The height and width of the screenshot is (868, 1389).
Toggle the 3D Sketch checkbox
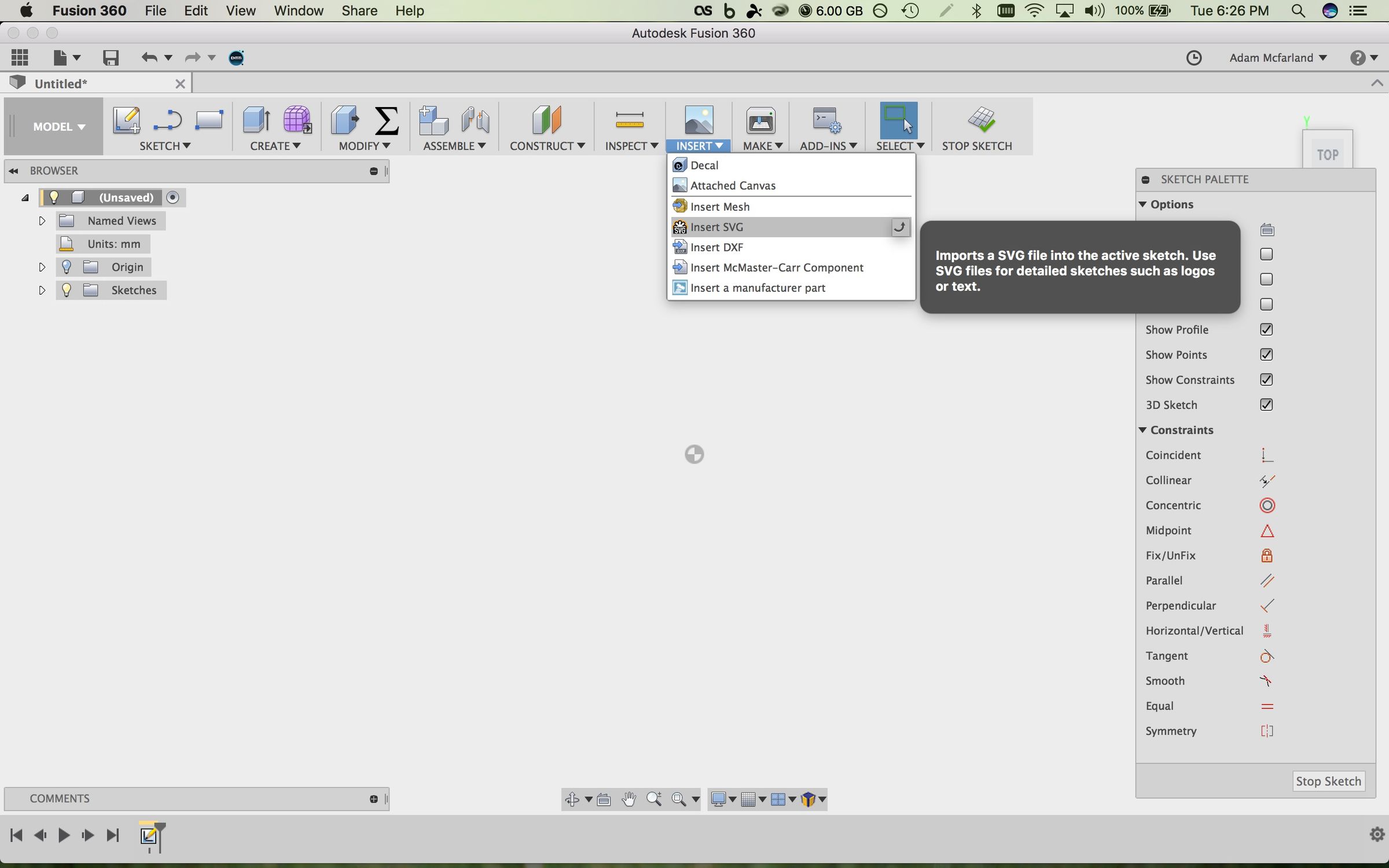(x=1266, y=404)
